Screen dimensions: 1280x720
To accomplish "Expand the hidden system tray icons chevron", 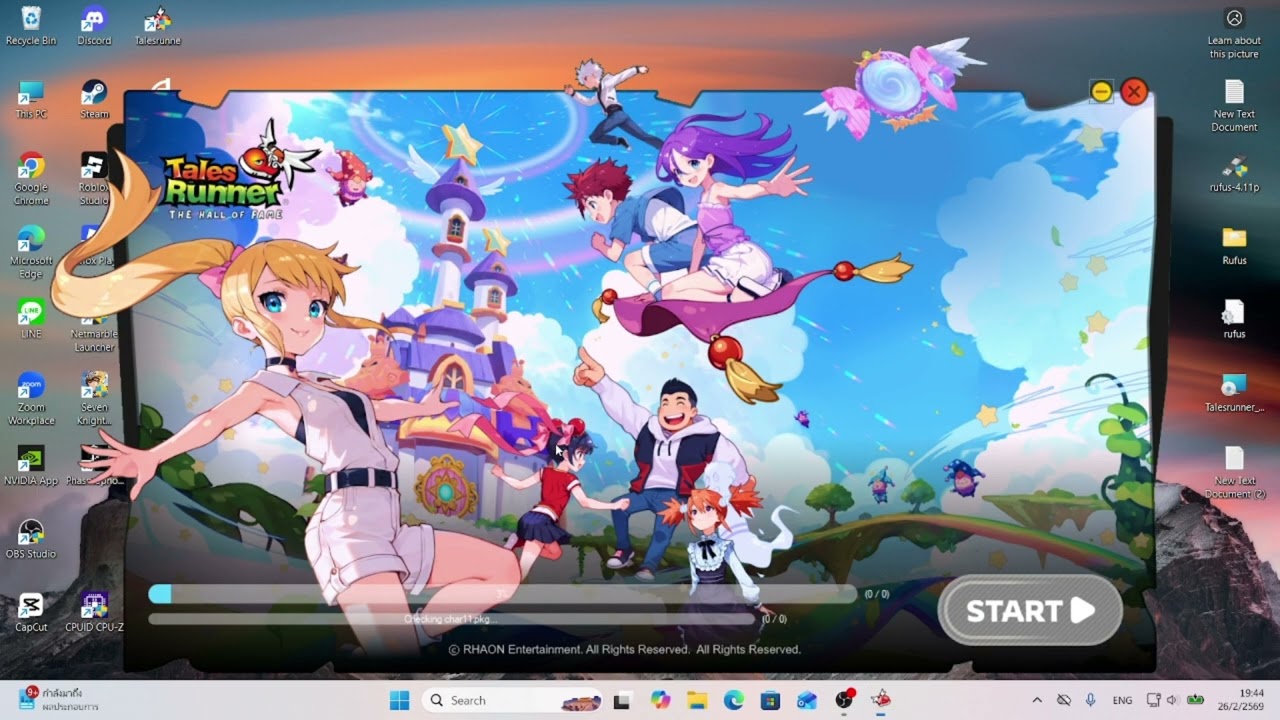I will coord(1037,700).
